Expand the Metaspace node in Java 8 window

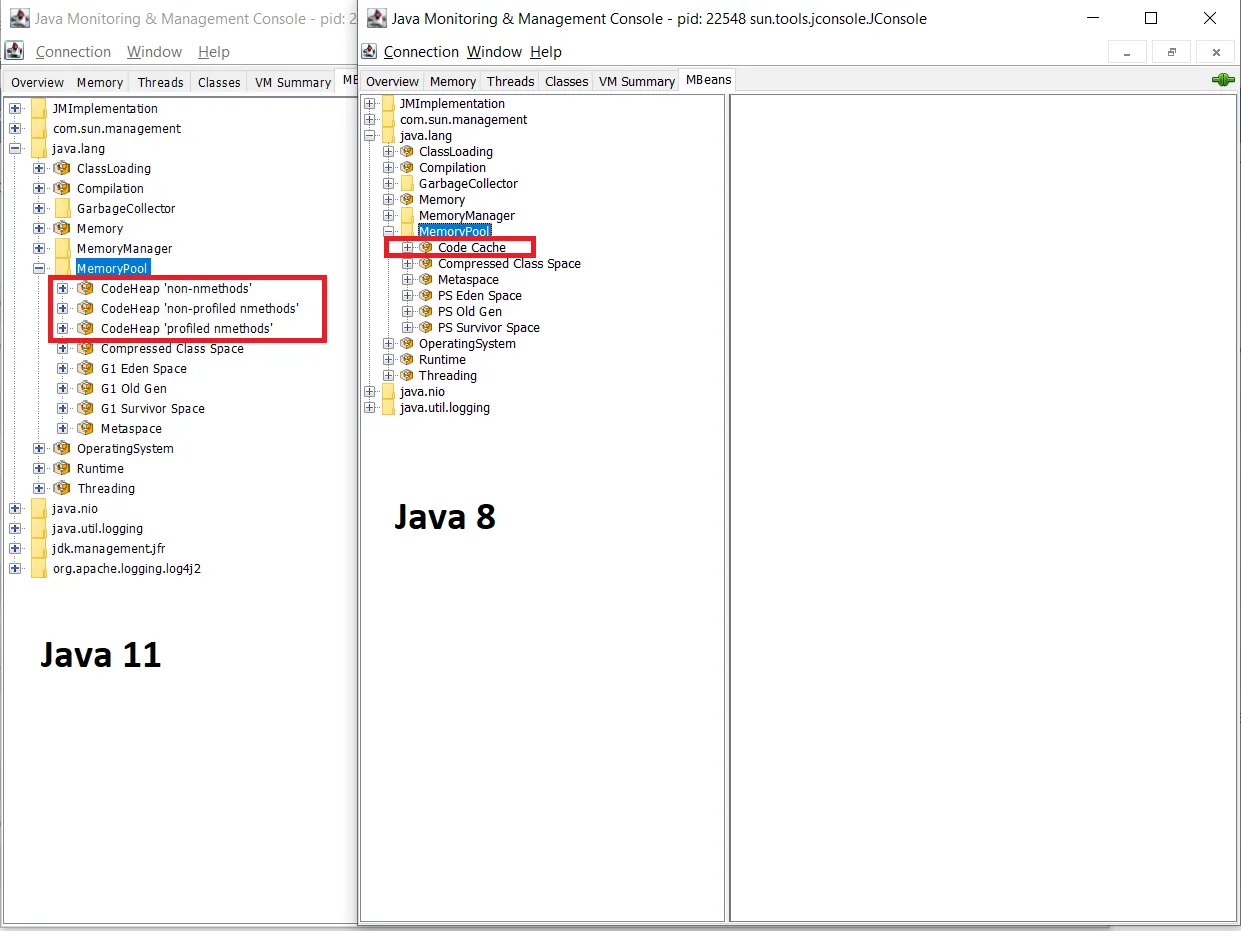408,279
